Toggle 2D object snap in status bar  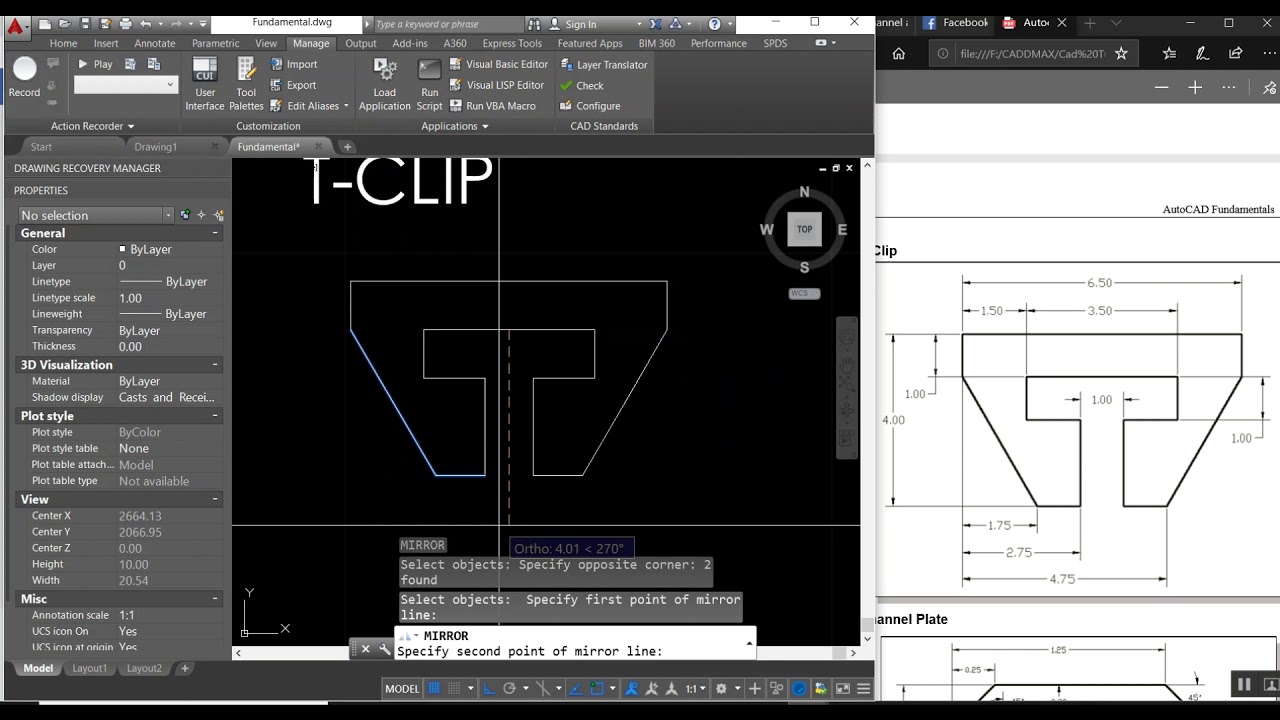tap(597, 688)
